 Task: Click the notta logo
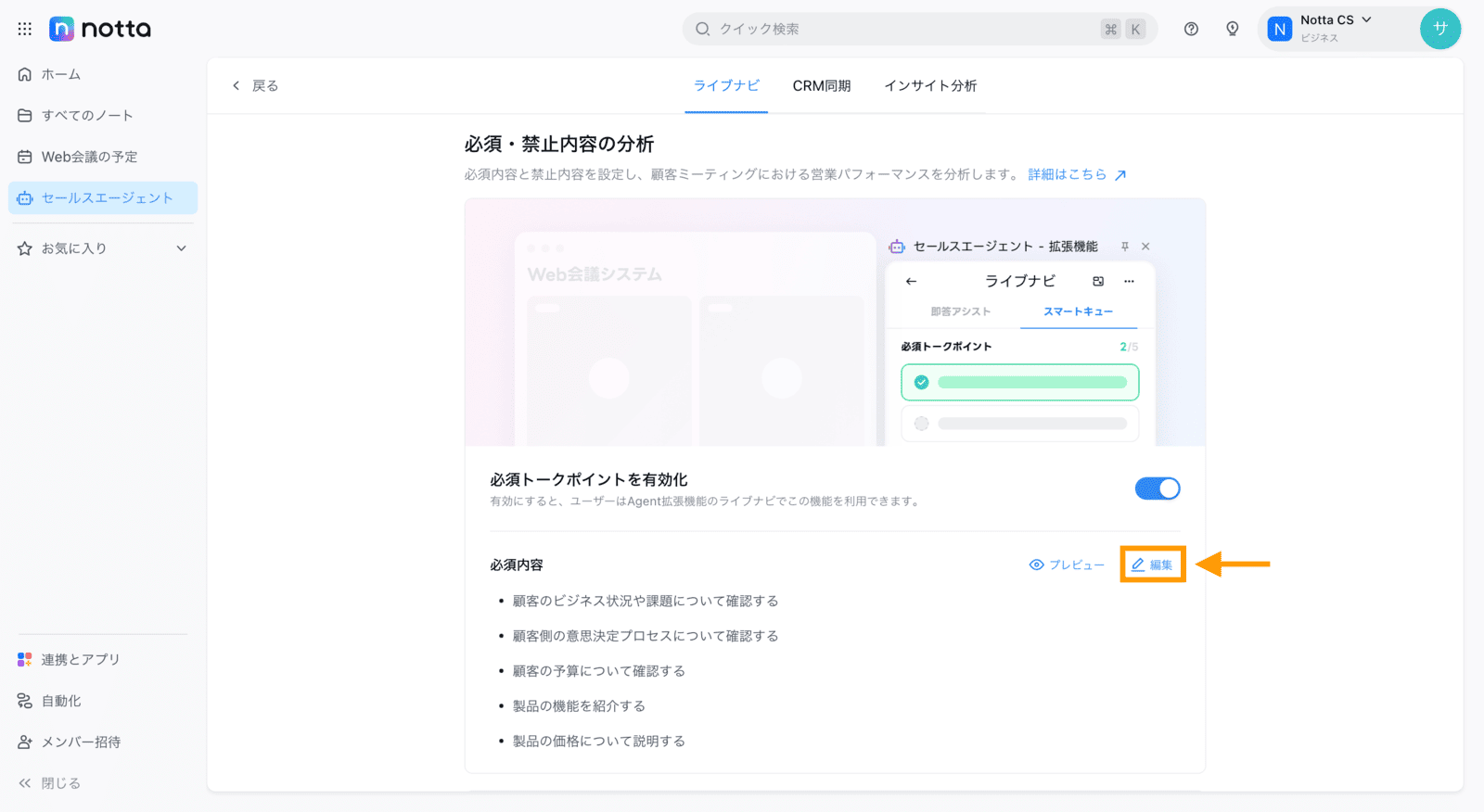[100, 29]
